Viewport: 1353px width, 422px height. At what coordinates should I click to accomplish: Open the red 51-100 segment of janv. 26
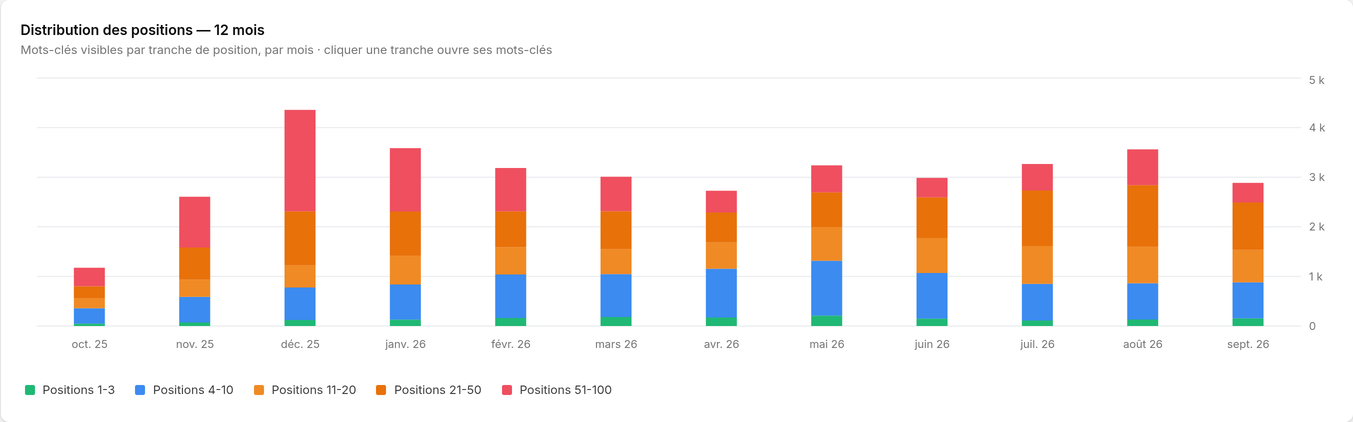pyautogui.click(x=405, y=180)
